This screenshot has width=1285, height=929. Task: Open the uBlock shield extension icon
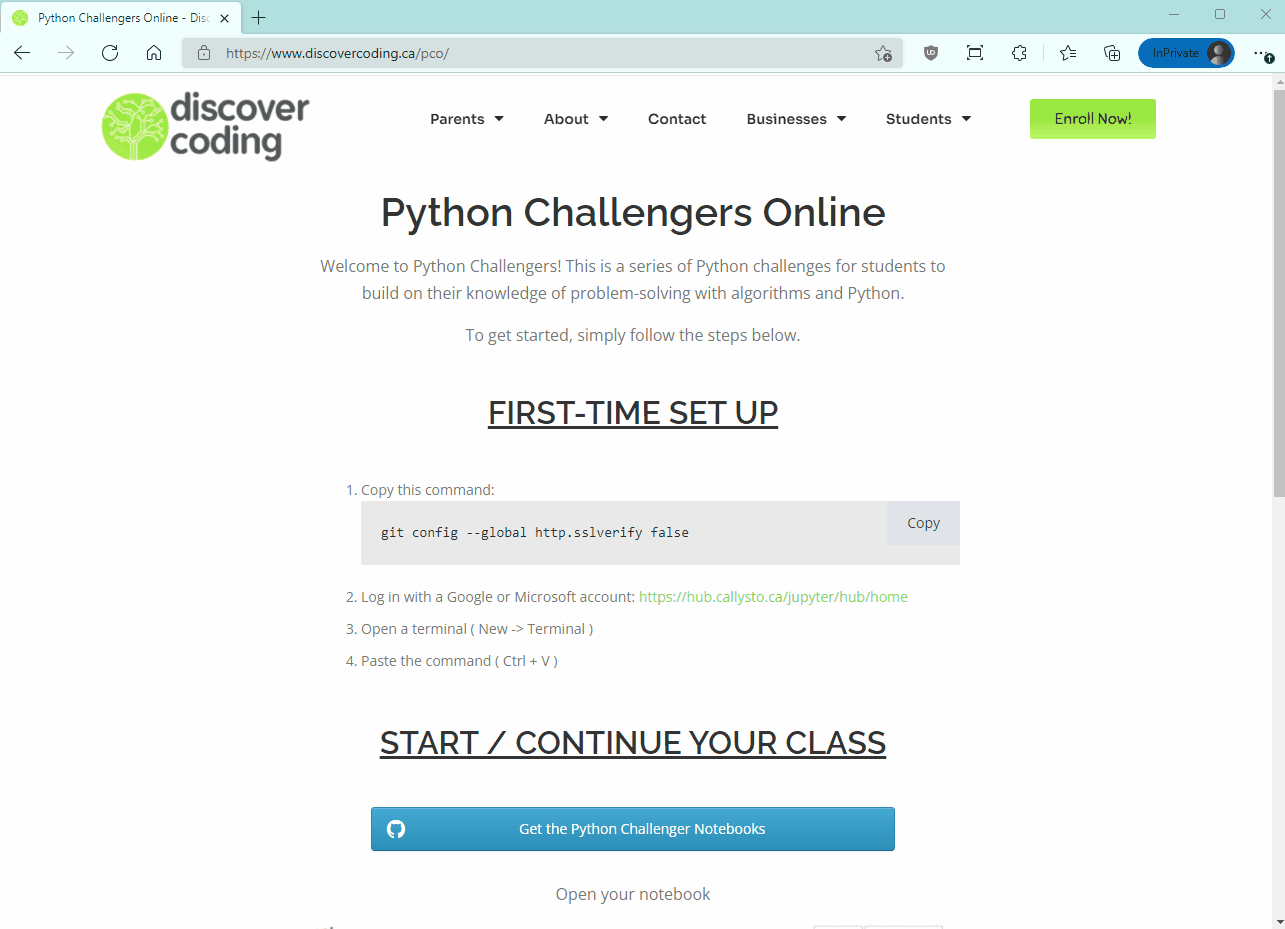point(931,53)
